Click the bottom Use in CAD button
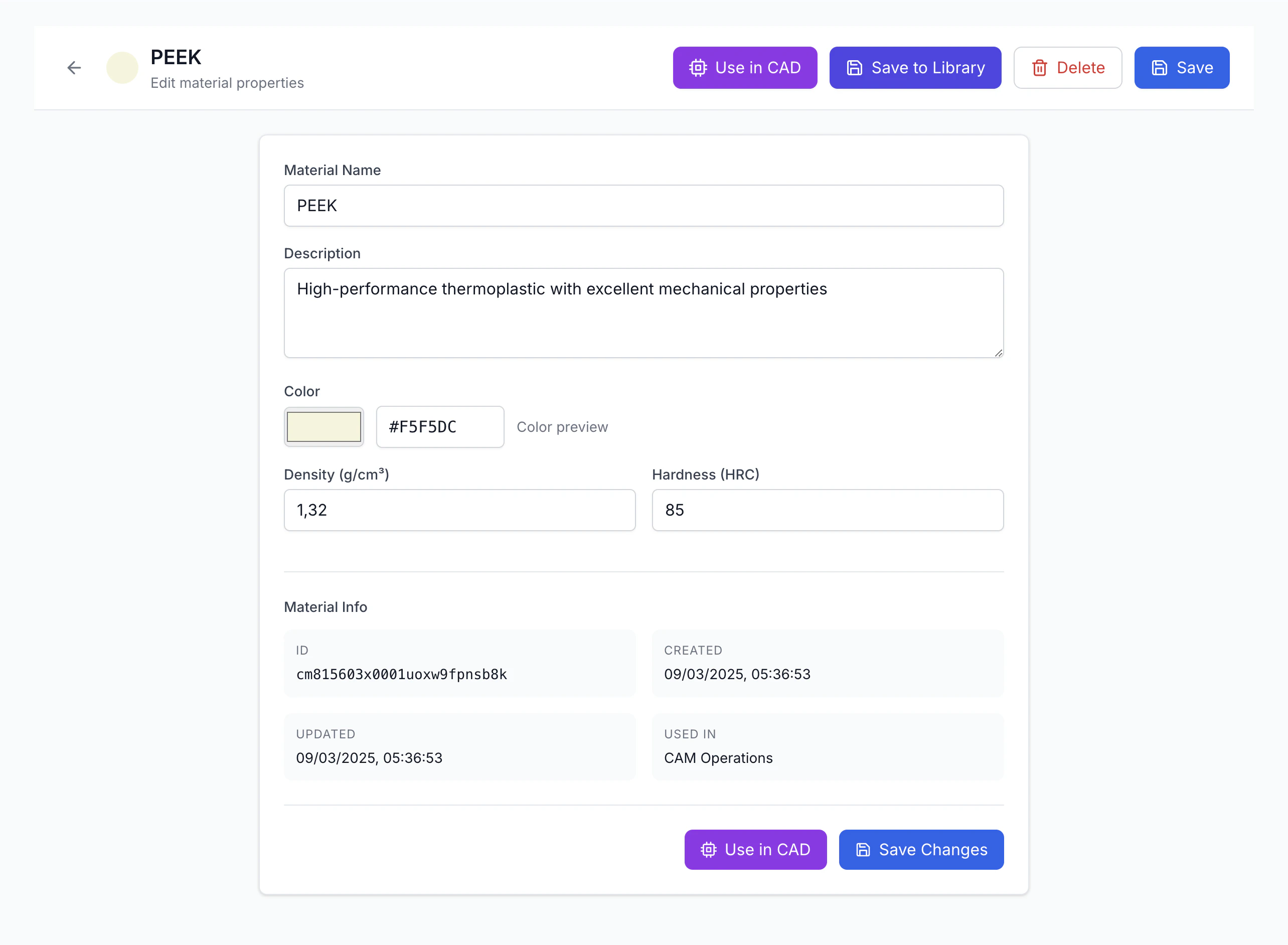Screen dimensions: 1288x945 pyautogui.click(x=755, y=850)
